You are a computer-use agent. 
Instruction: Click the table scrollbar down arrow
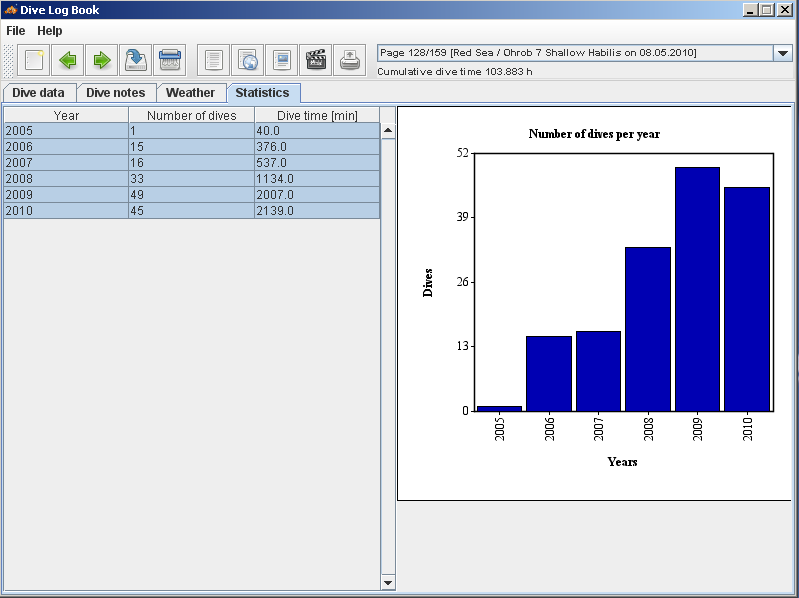pyautogui.click(x=388, y=582)
